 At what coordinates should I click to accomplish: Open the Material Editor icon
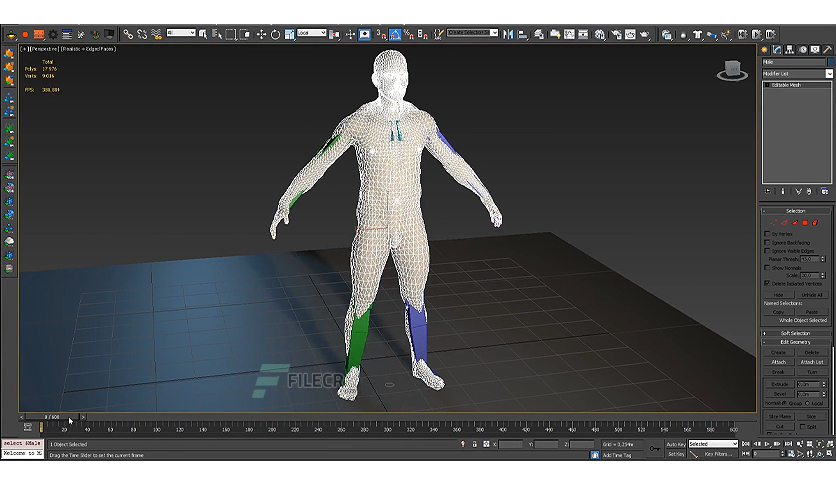click(600, 35)
